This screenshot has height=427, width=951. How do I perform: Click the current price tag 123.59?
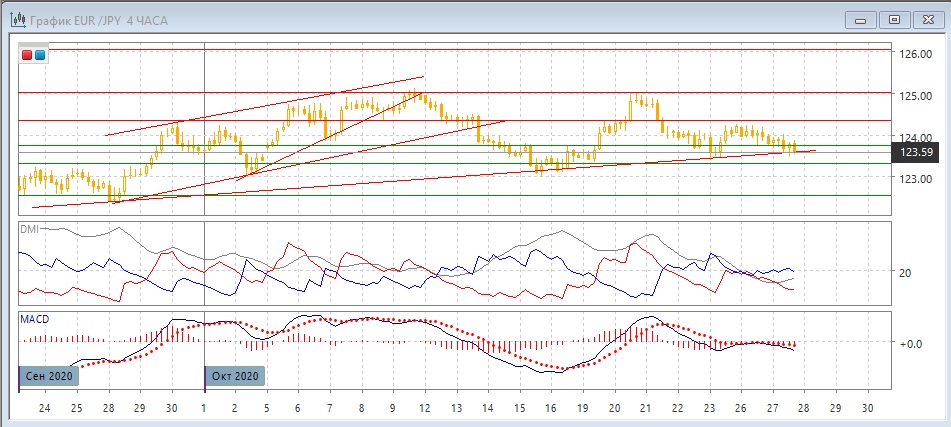917,153
